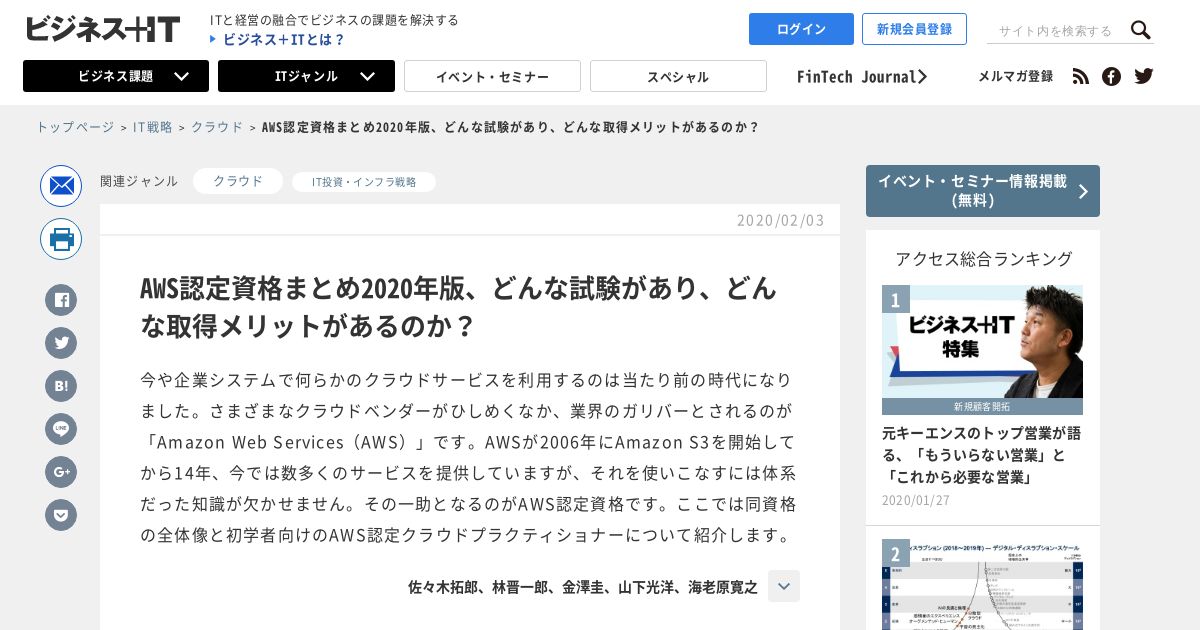Open the イベント・セミナー tab
Screen dimensions: 1200x630
[492, 76]
